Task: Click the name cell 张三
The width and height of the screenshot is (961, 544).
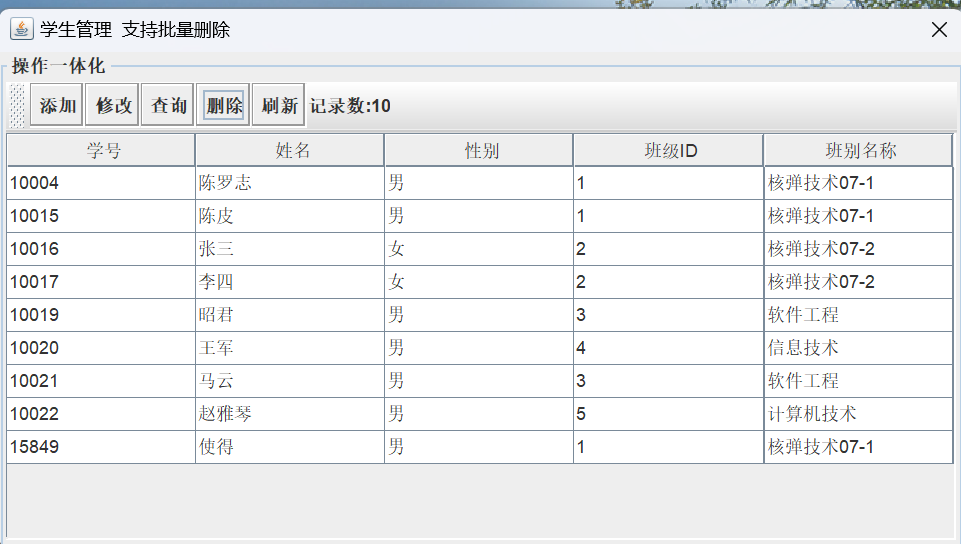Action: (x=290, y=249)
